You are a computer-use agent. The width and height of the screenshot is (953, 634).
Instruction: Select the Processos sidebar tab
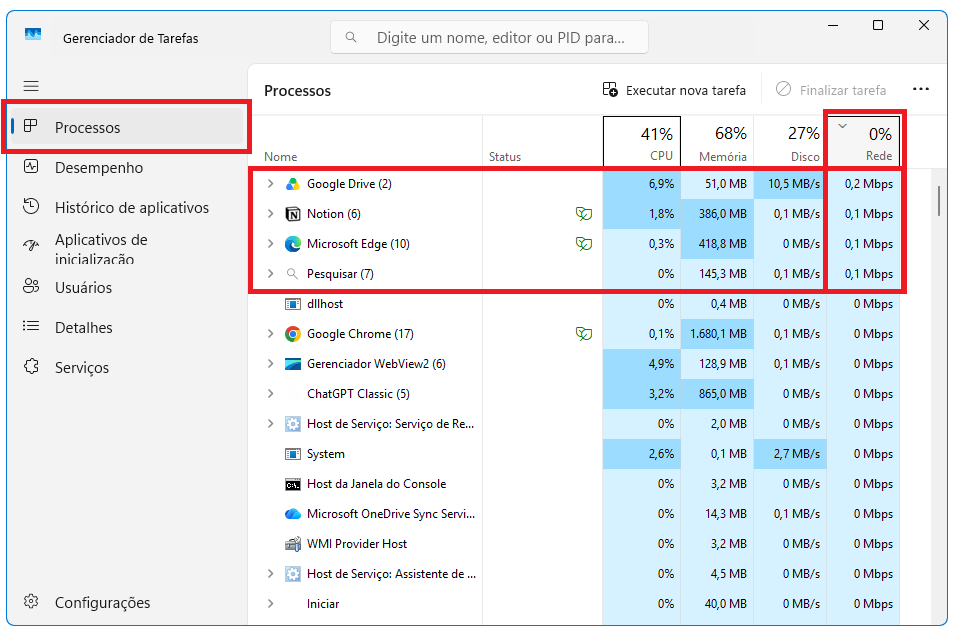(127, 127)
